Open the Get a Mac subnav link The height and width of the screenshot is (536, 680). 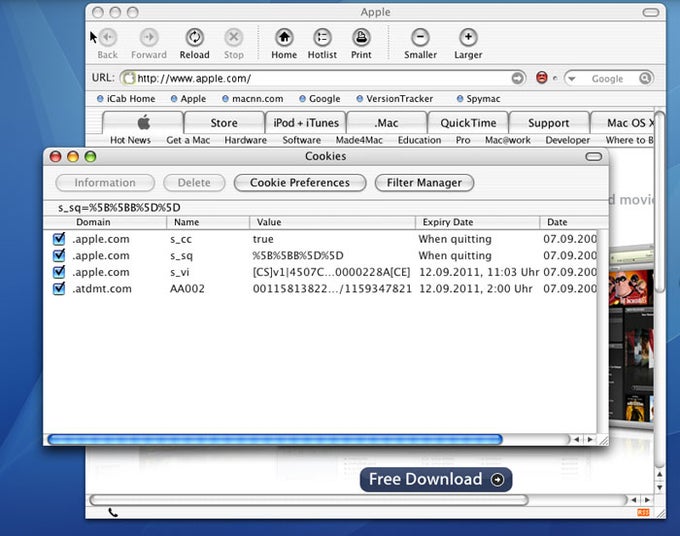[188, 140]
